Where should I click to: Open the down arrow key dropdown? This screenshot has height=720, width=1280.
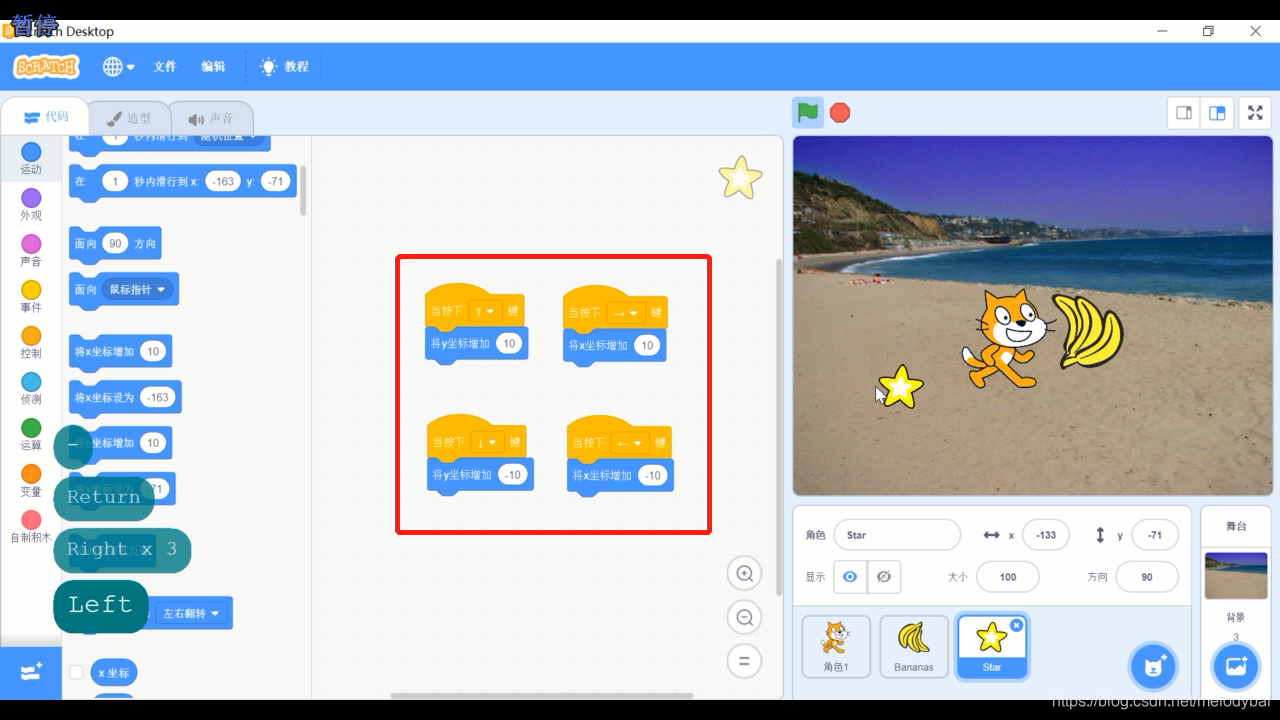[486, 442]
